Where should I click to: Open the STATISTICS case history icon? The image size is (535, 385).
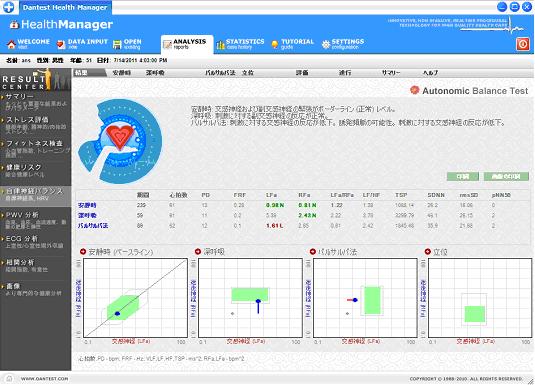point(220,44)
